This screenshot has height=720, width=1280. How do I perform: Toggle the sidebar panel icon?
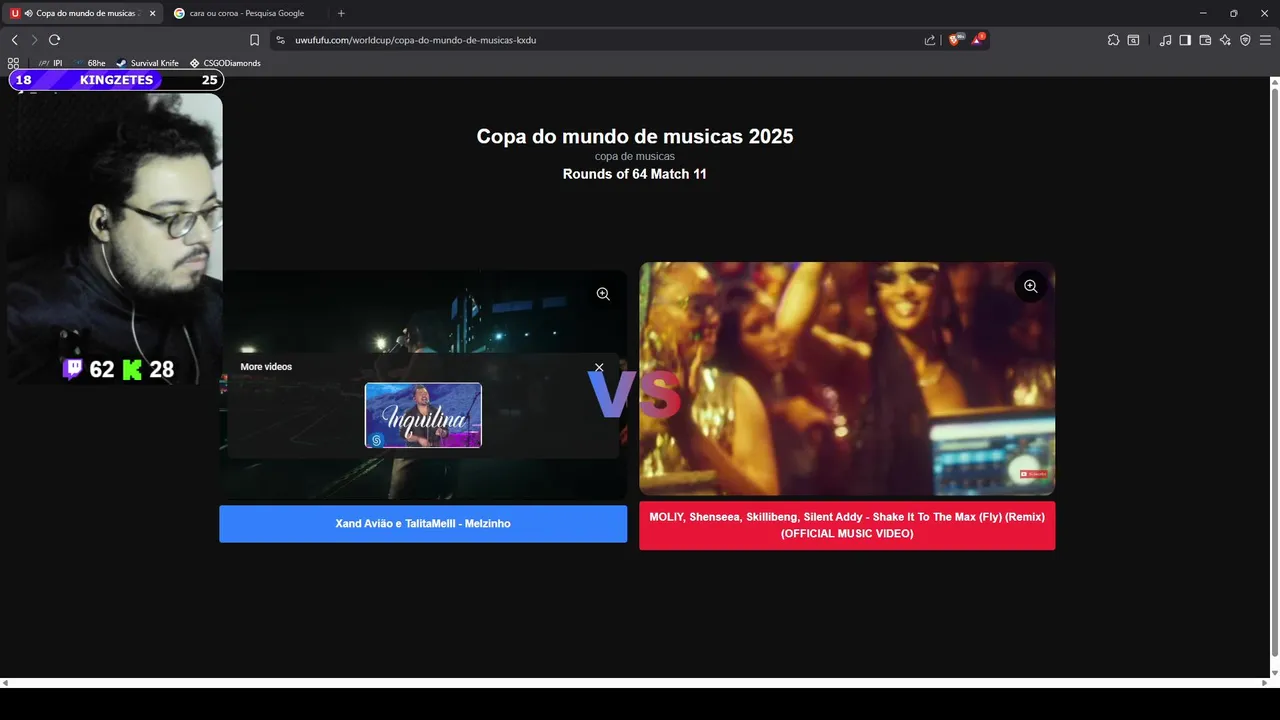(1185, 40)
